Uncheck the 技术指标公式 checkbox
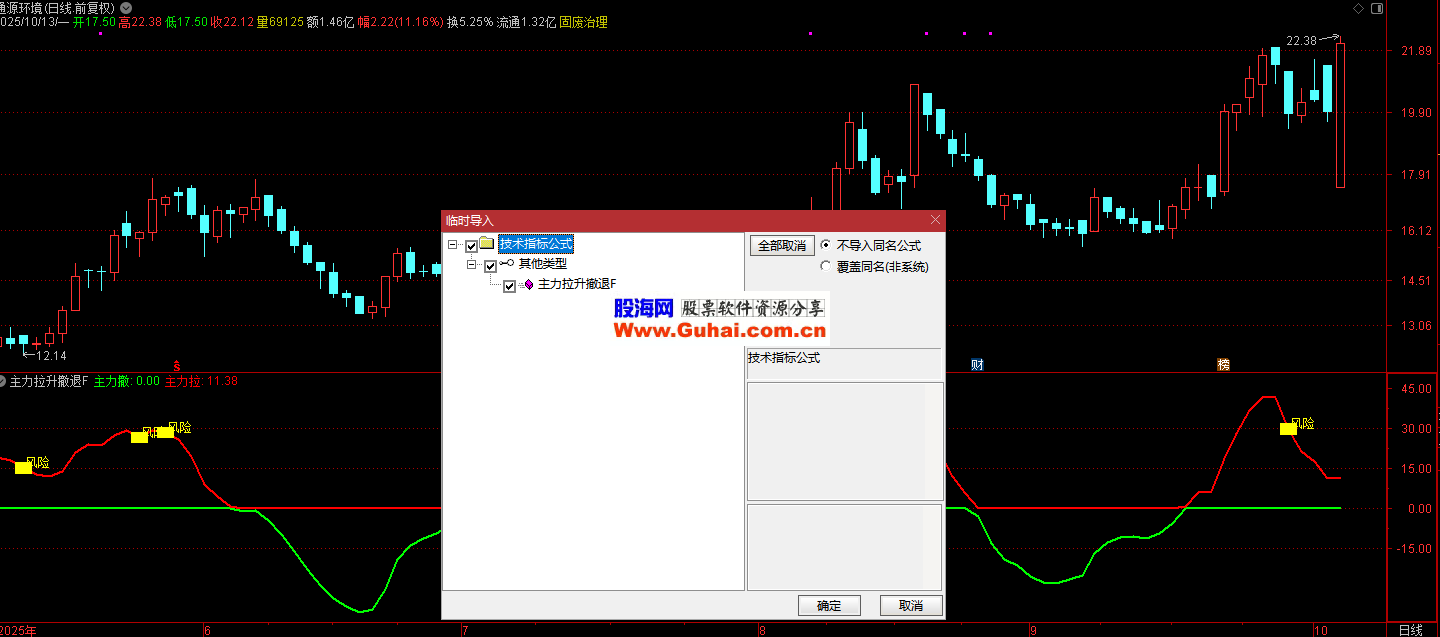The height and width of the screenshot is (637, 1440). pos(471,245)
